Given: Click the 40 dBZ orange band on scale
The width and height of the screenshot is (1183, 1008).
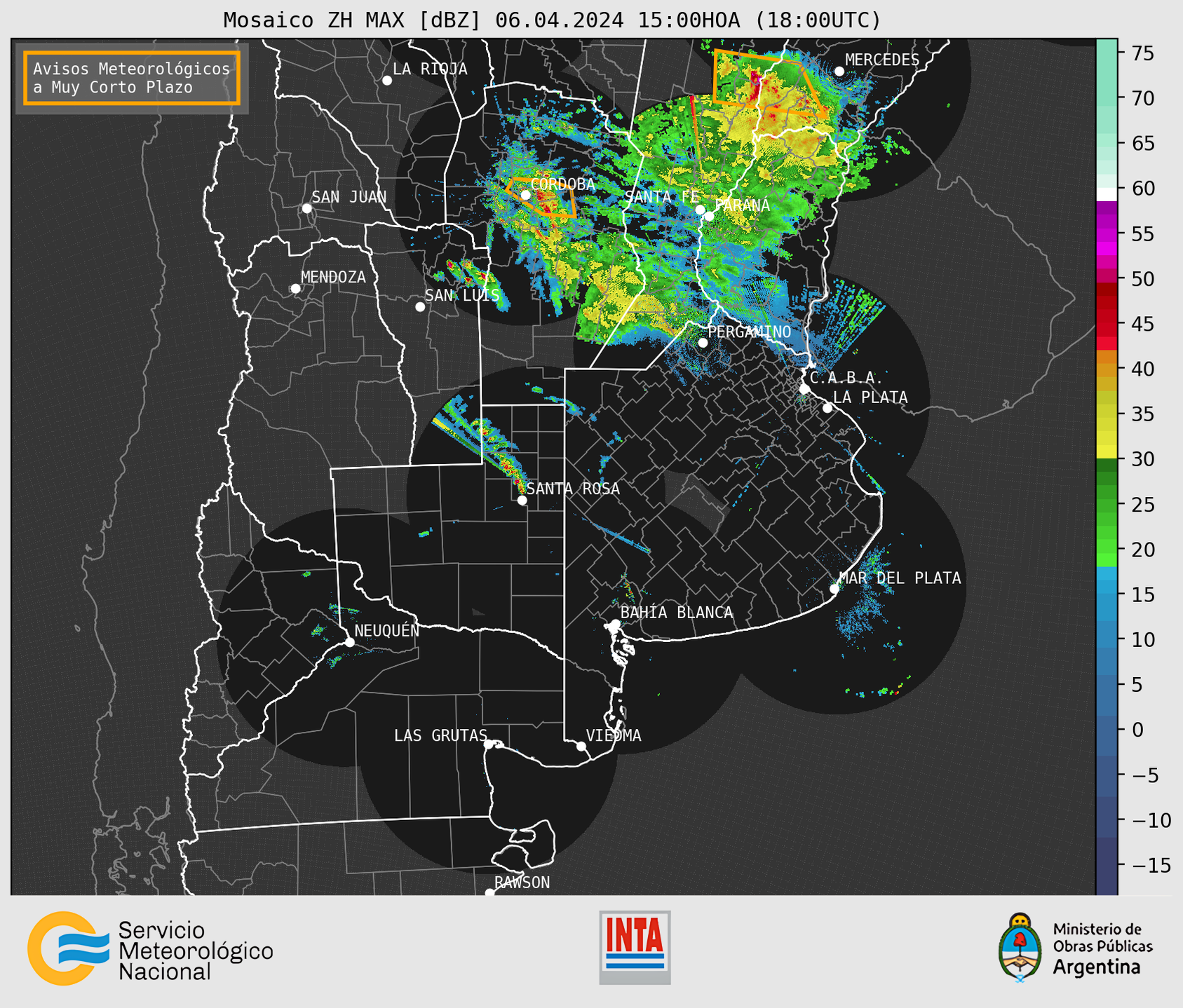Looking at the screenshot, I should (x=1107, y=369).
